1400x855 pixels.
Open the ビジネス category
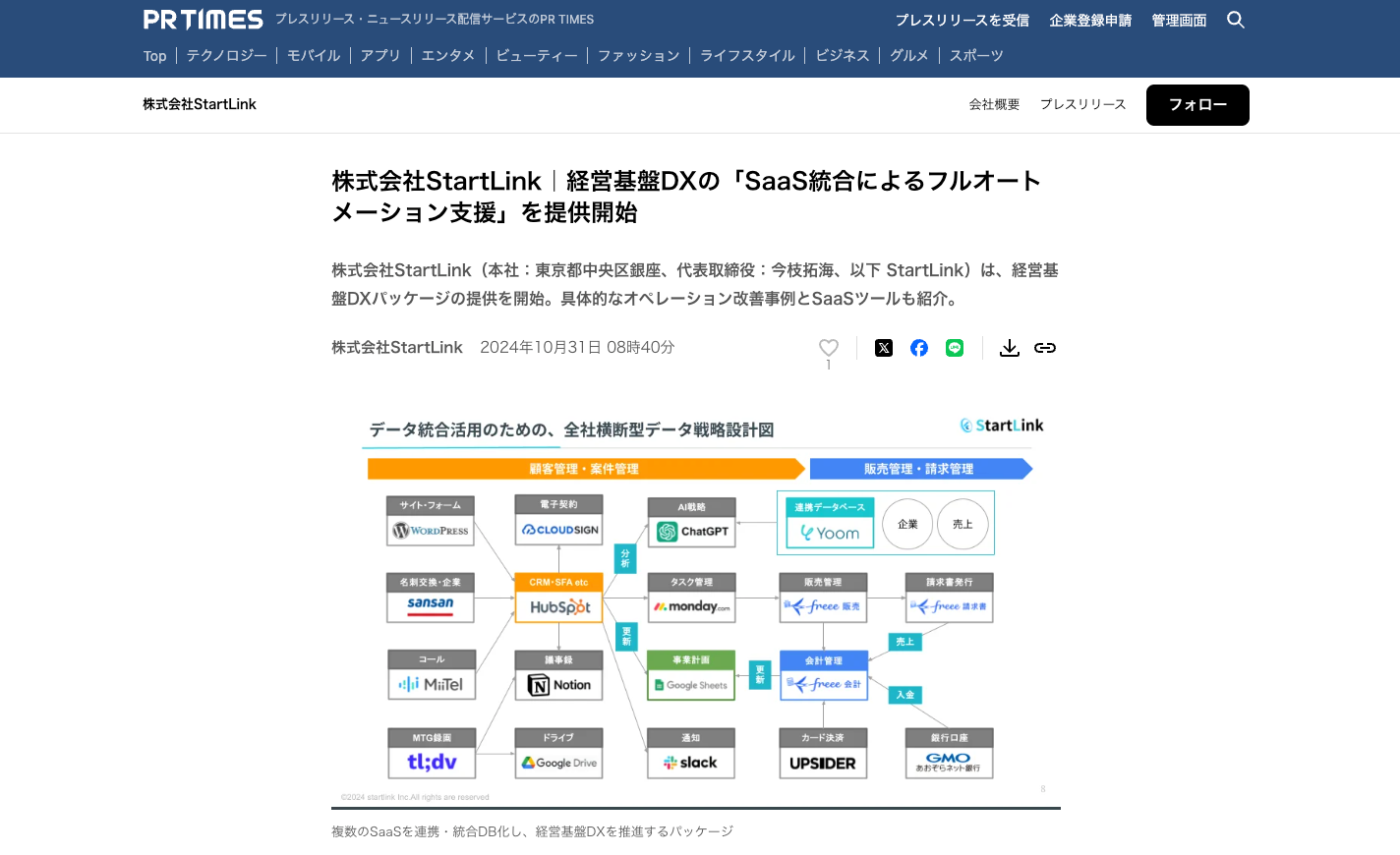[x=843, y=56]
